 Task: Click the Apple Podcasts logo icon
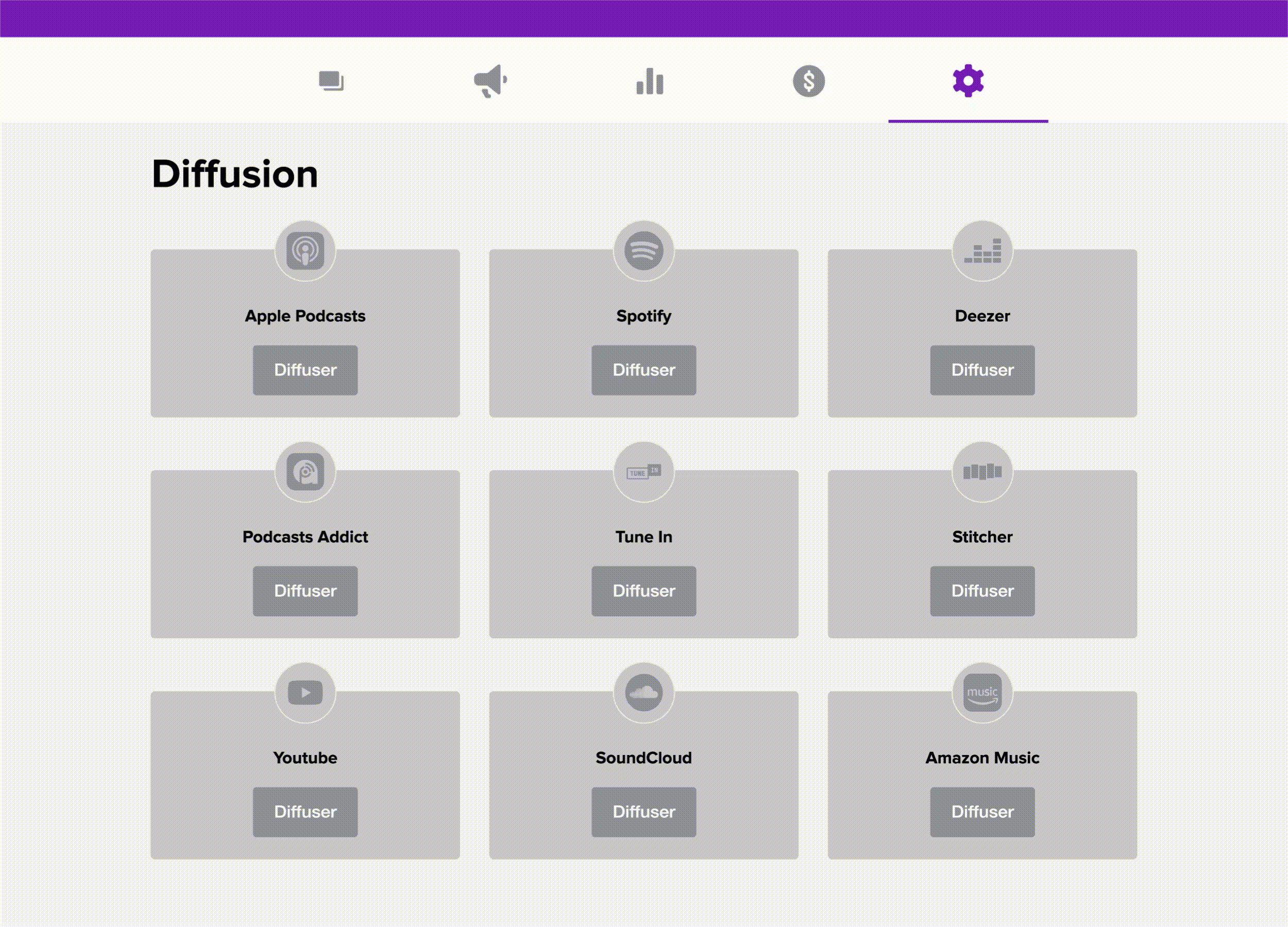[x=306, y=250]
